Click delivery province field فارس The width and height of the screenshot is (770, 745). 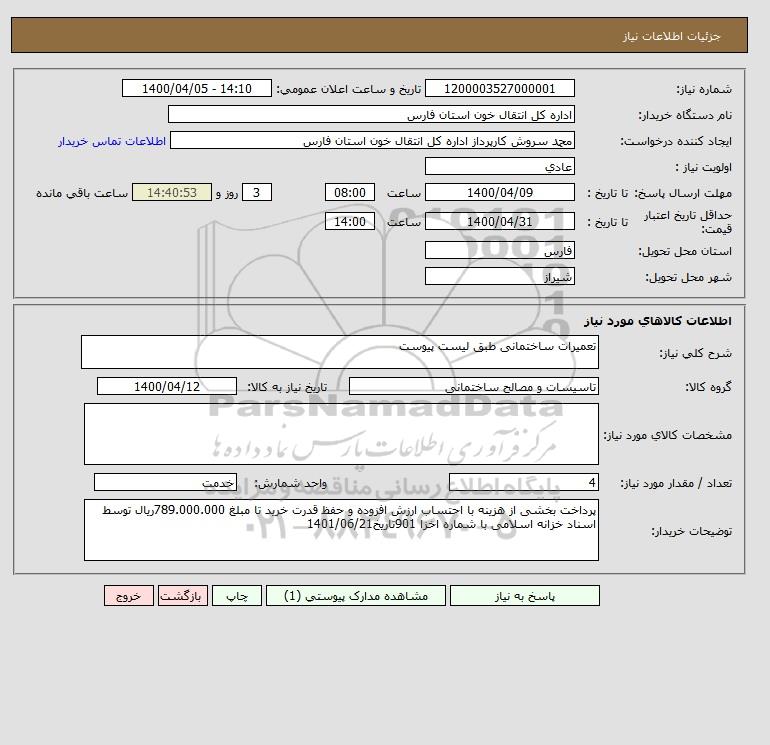click(x=499, y=250)
